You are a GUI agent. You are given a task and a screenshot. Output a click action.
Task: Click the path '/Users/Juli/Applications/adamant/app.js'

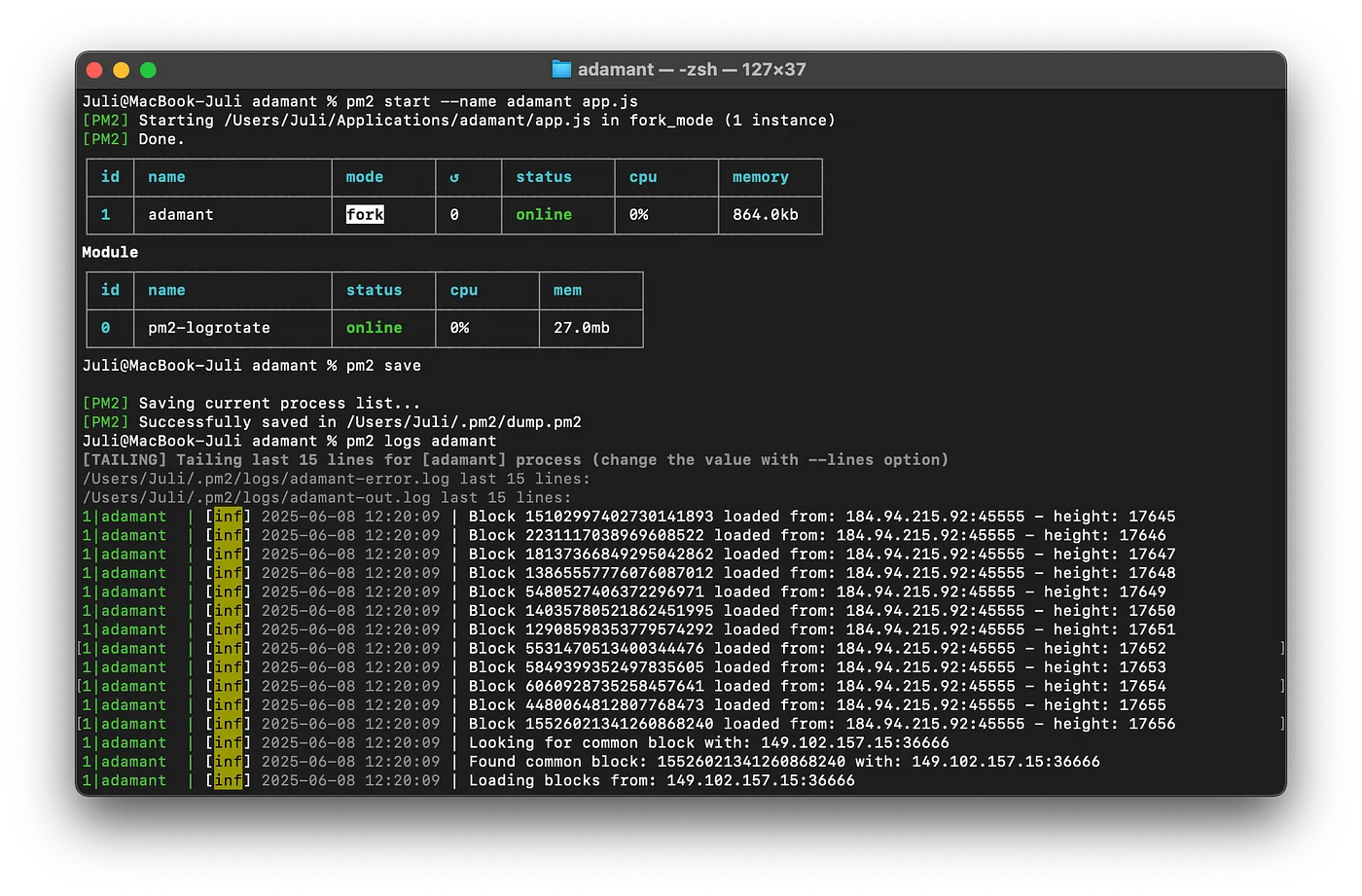pos(408,121)
